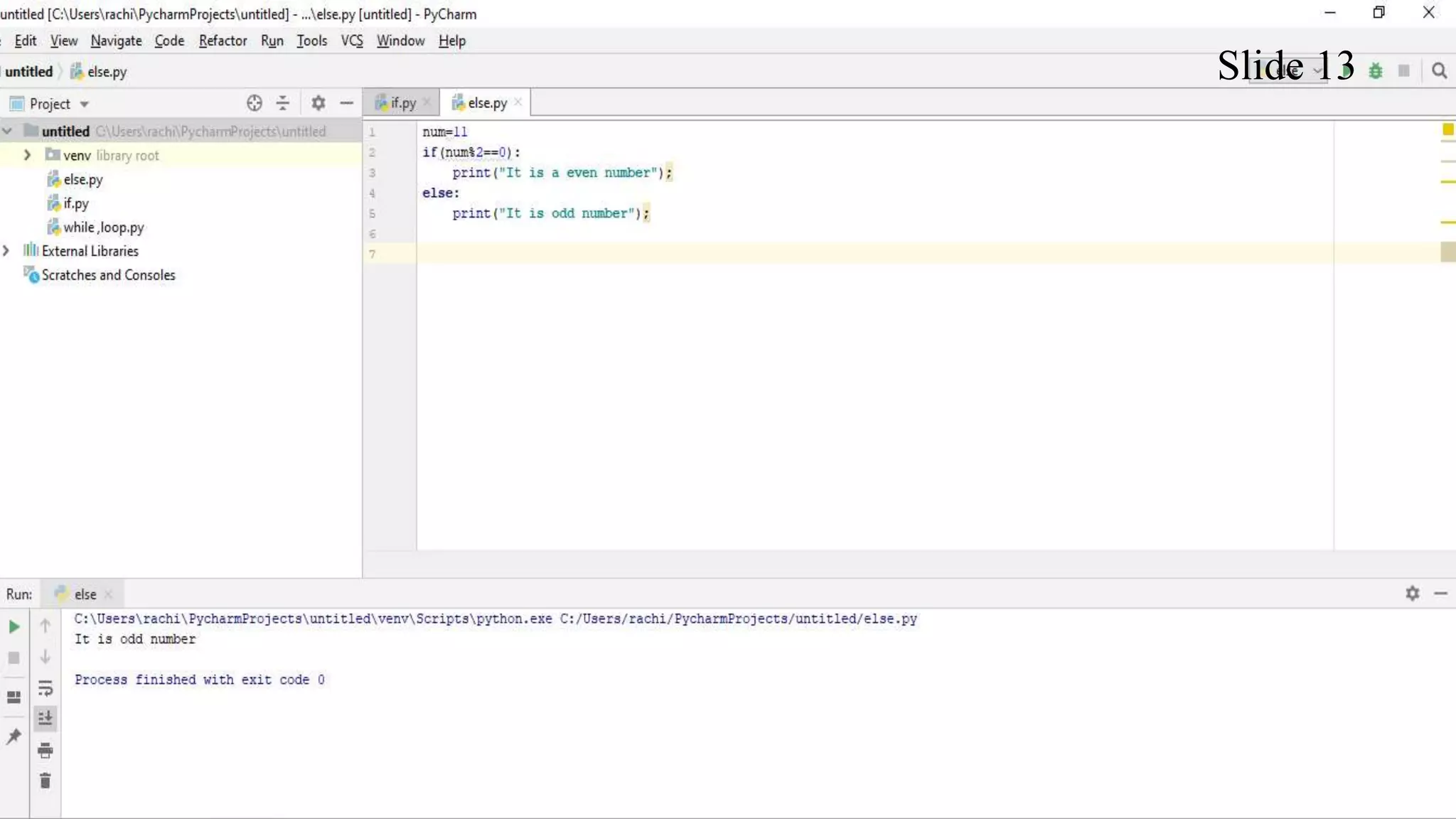This screenshot has height=819, width=1456.
Task: Click yellow inspection indicator at editor top right
Action: tap(1447, 130)
